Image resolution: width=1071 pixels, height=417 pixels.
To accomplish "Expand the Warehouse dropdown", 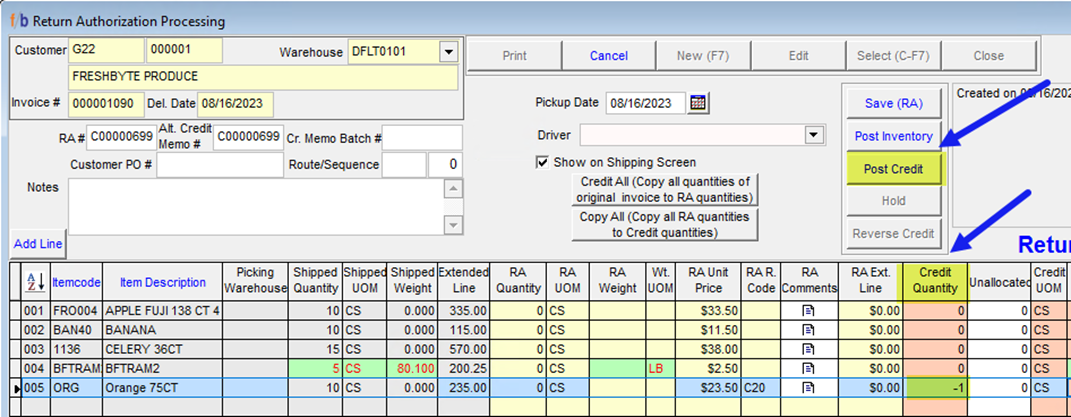I will (x=447, y=52).
